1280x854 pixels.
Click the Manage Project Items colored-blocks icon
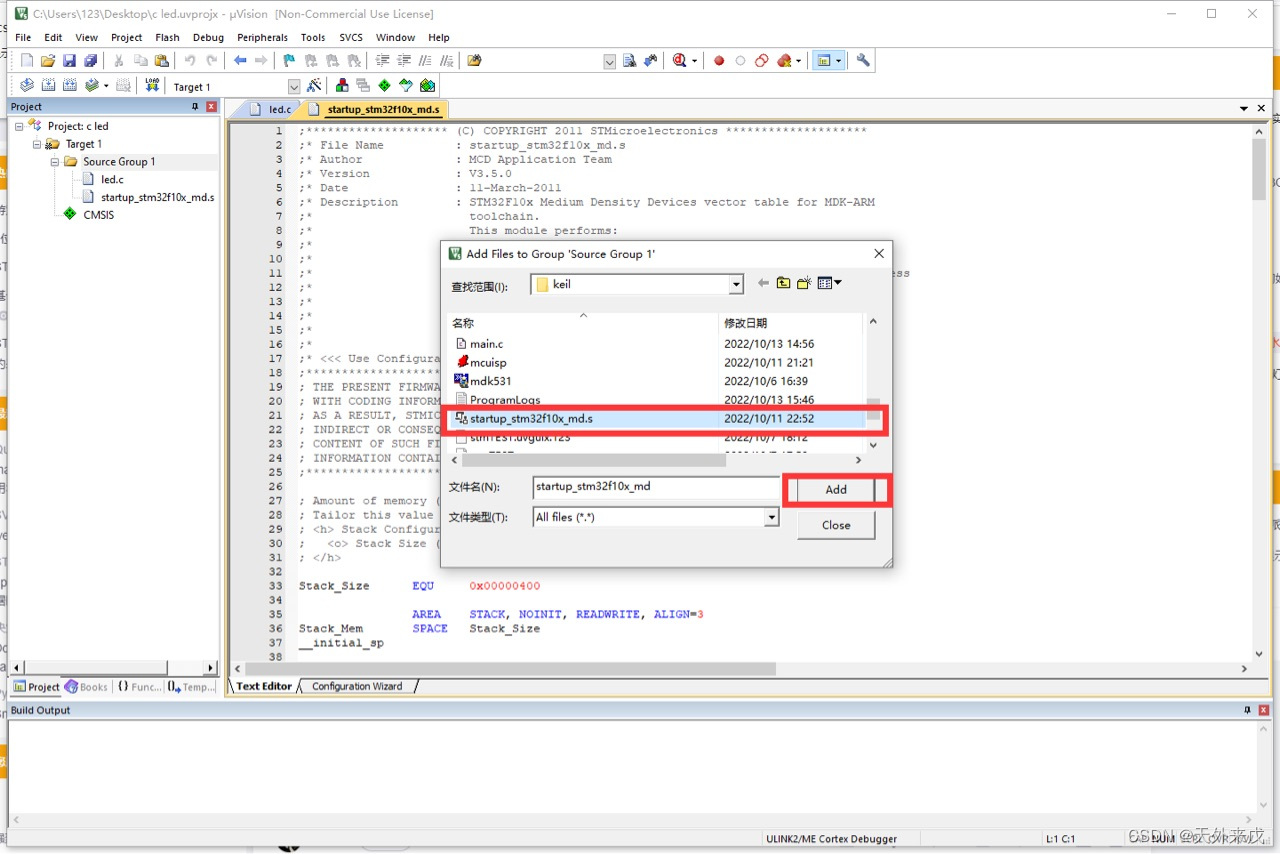(x=342, y=86)
